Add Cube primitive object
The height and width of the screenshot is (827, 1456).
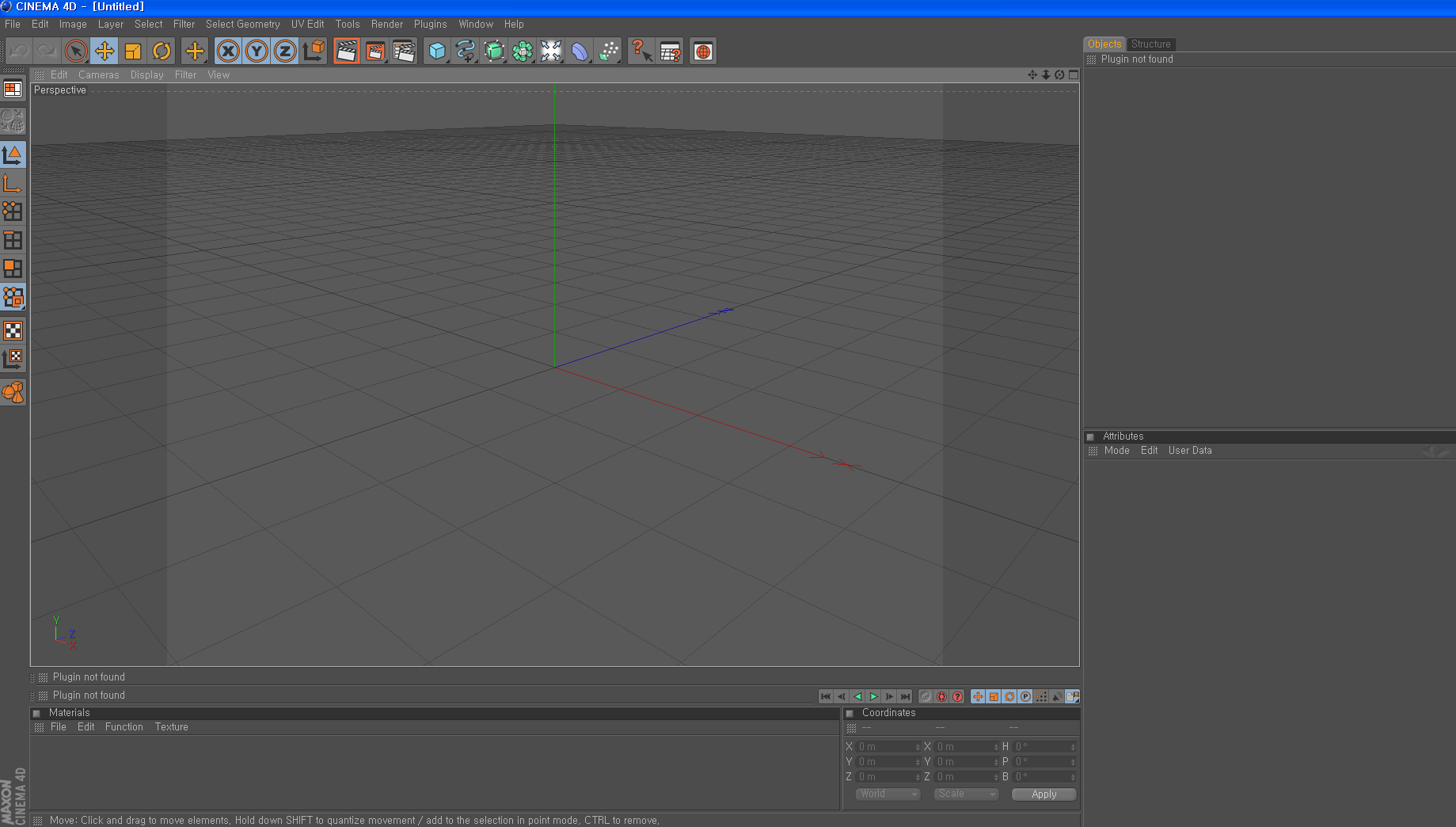[437, 51]
